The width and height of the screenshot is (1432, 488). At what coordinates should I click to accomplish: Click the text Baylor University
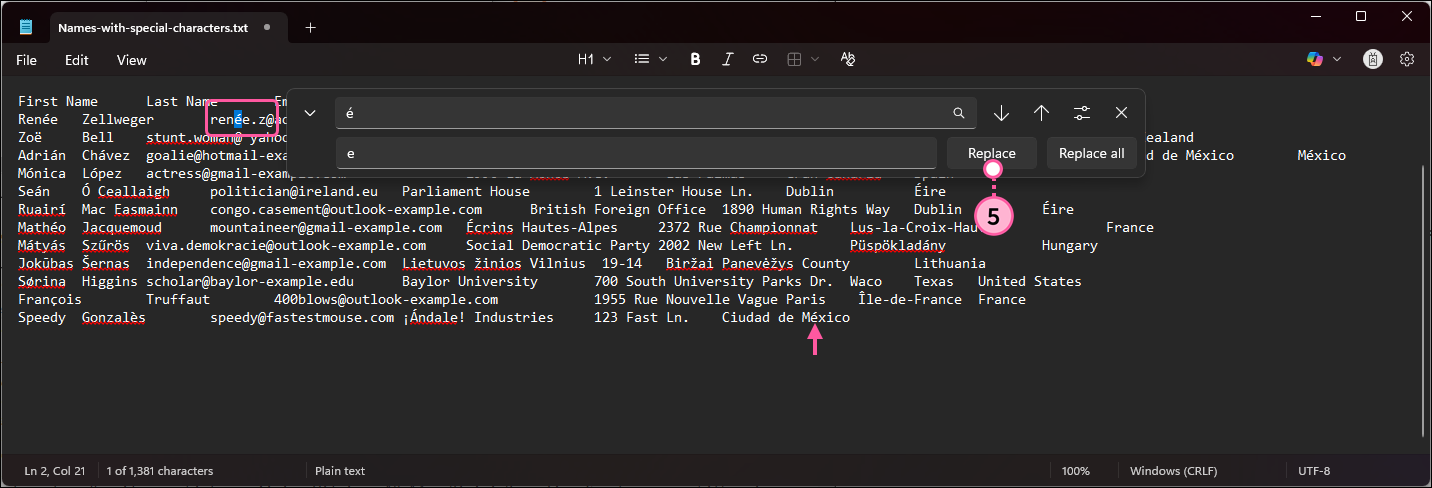[x=470, y=281]
